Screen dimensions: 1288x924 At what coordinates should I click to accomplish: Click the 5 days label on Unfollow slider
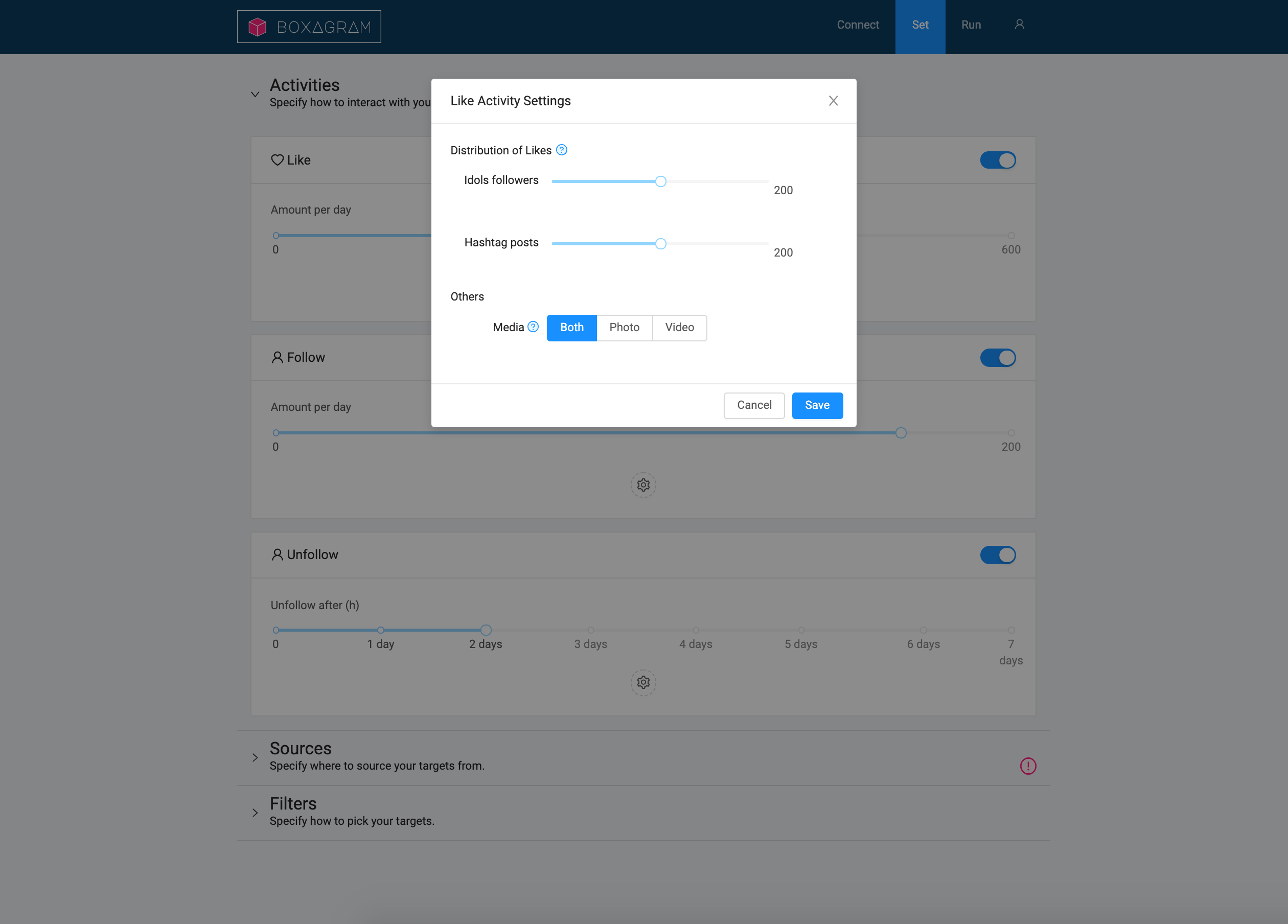point(801,644)
